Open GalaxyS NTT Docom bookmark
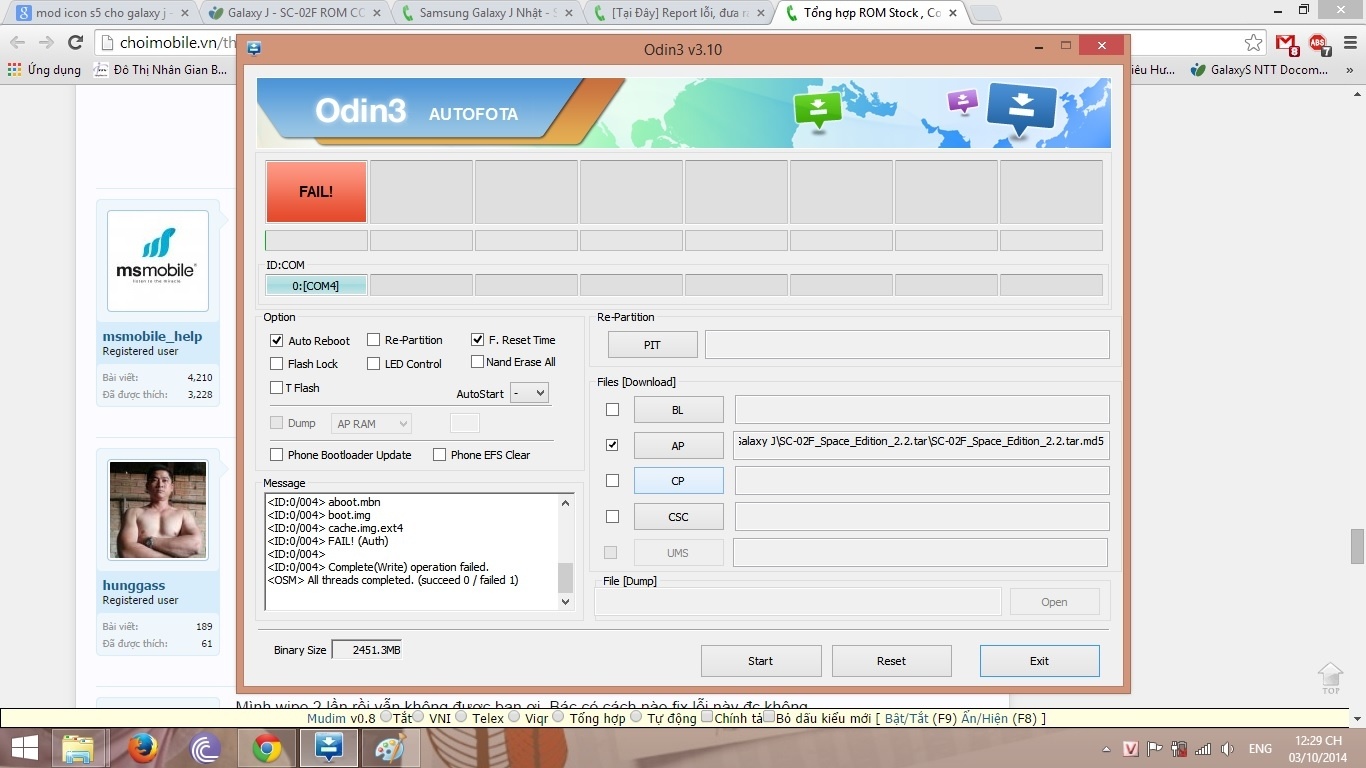Screen dimensions: 1366x768 point(1260,70)
